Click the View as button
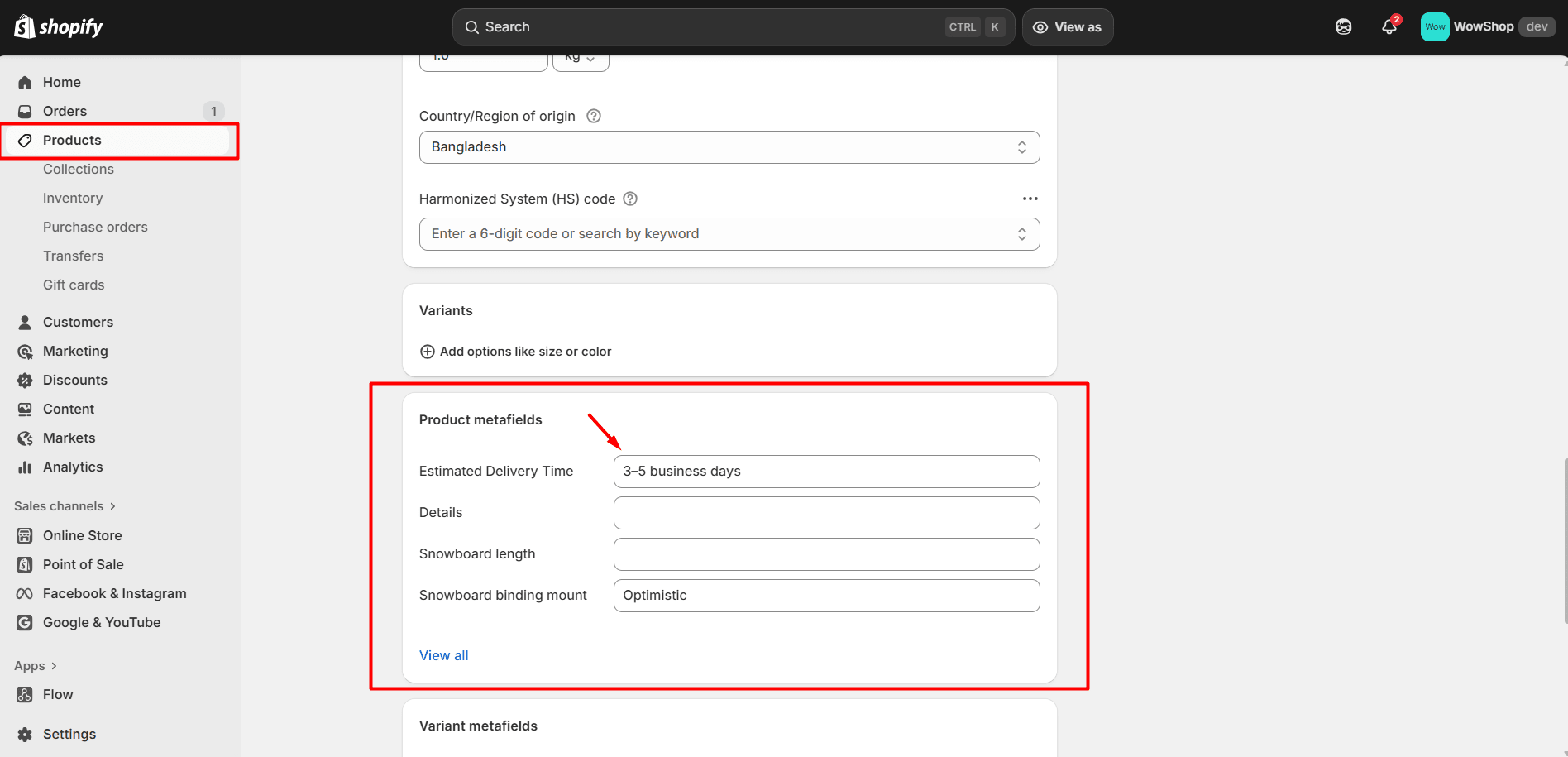 (x=1067, y=27)
